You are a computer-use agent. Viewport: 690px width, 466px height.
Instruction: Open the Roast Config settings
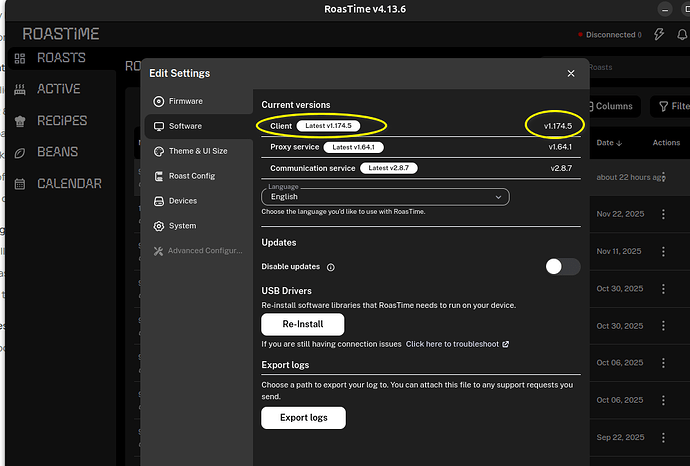click(x=191, y=176)
